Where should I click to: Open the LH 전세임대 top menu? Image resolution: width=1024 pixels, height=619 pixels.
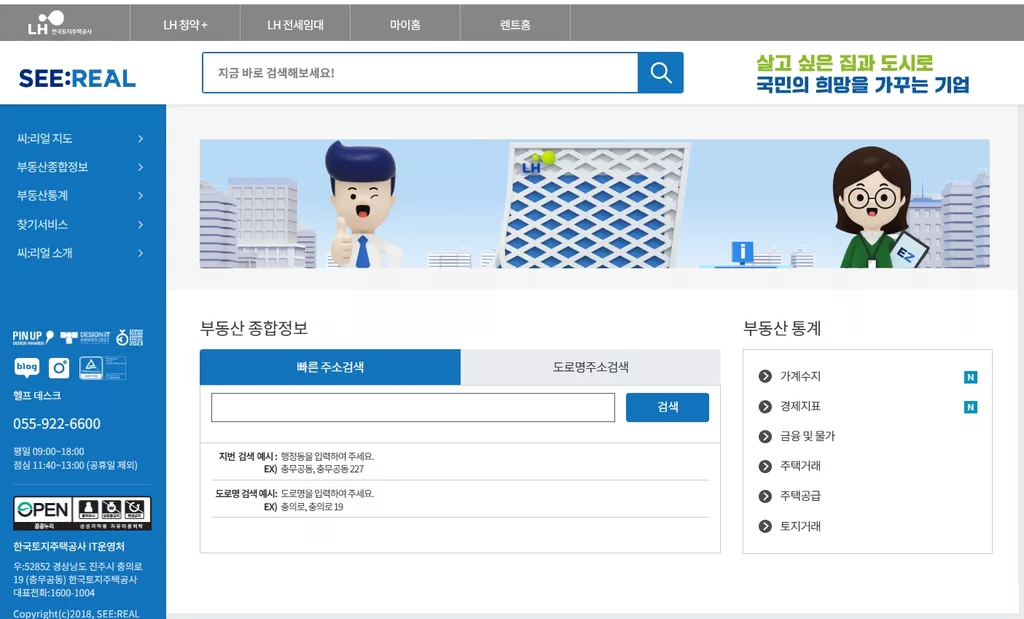tap(295, 25)
